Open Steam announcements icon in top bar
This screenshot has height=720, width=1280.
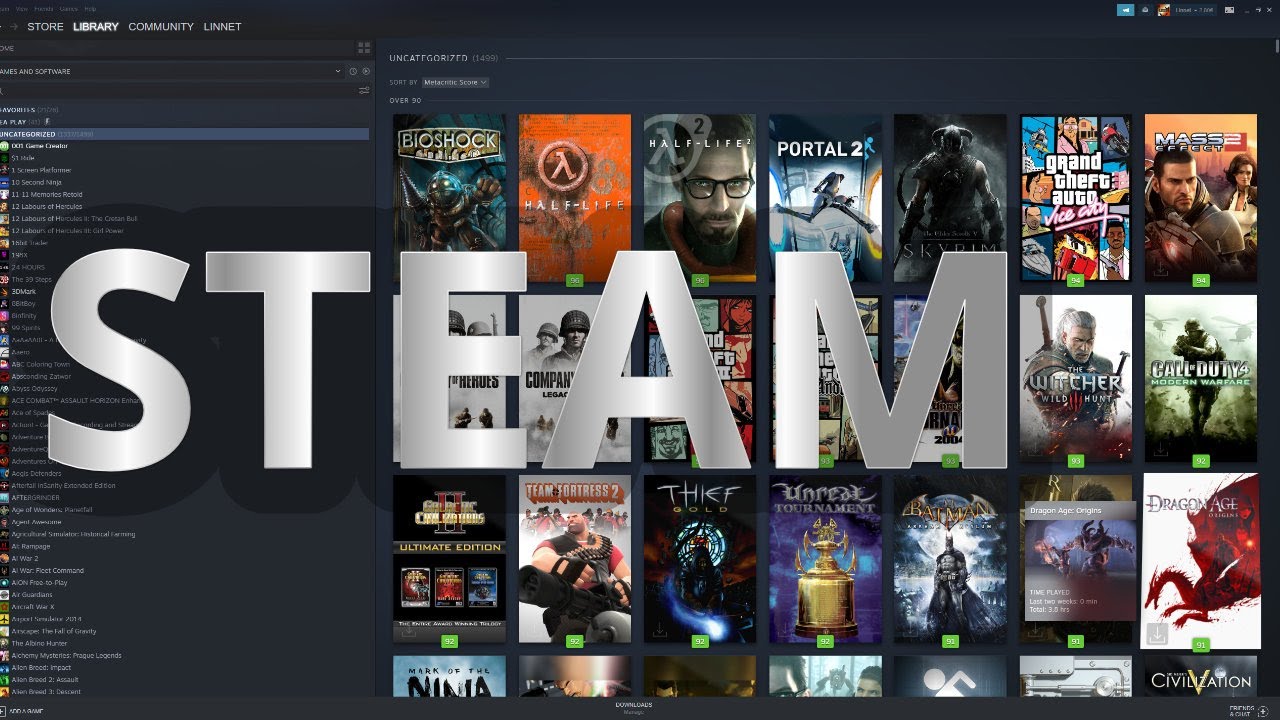pos(1126,10)
